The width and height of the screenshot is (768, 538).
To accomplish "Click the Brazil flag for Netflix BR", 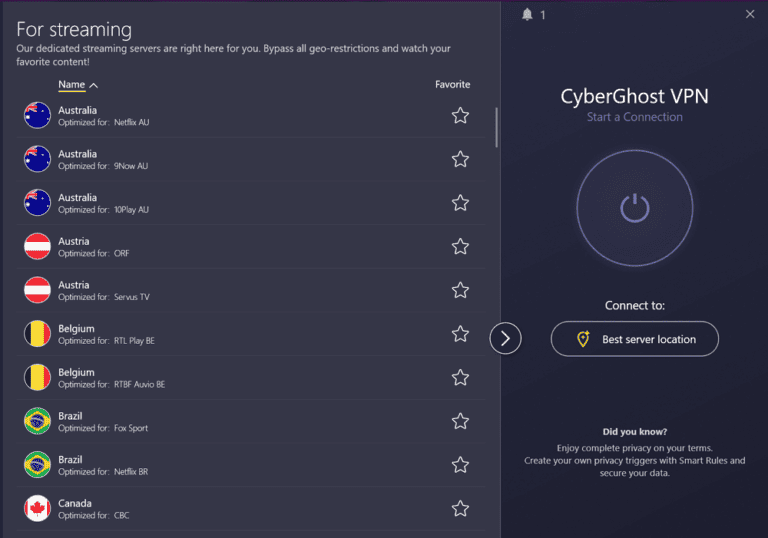I will (x=37, y=464).
